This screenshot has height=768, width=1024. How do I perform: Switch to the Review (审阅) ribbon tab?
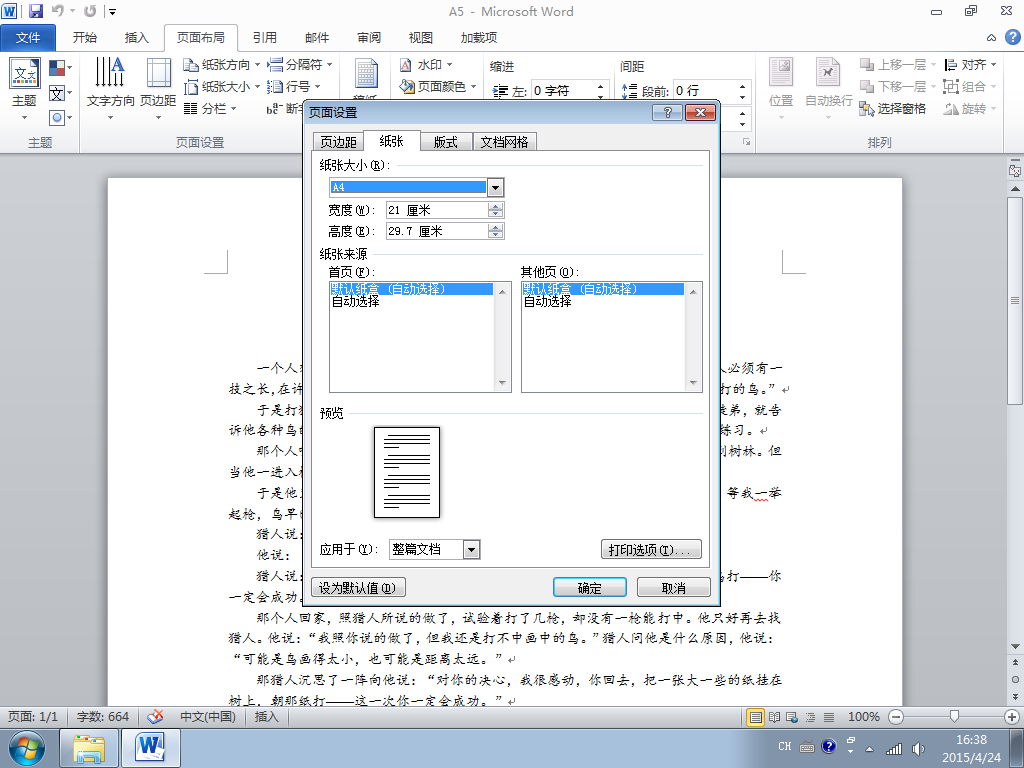(369, 37)
